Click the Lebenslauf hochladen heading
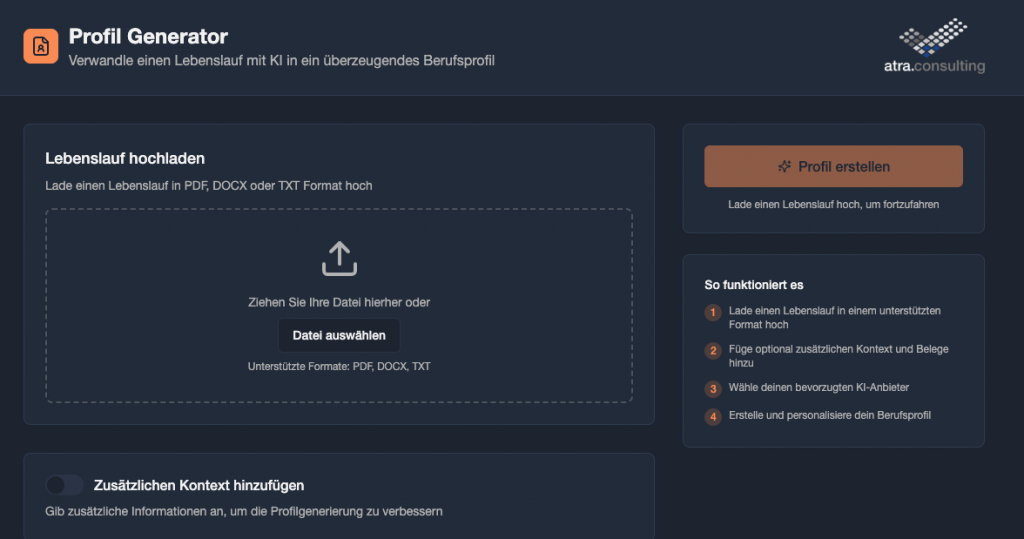The width and height of the screenshot is (1024, 539). click(x=125, y=158)
